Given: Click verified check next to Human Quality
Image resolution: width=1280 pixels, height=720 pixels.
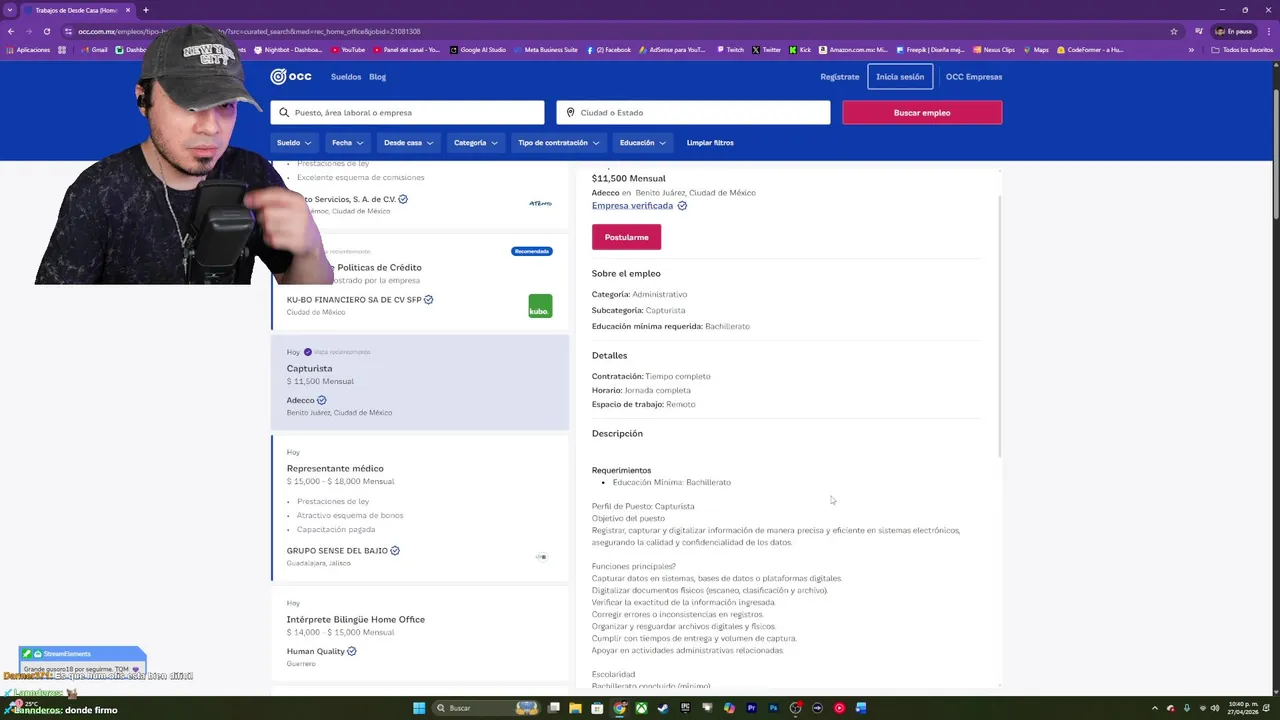Looking at the screenshot, I should 351,651.
